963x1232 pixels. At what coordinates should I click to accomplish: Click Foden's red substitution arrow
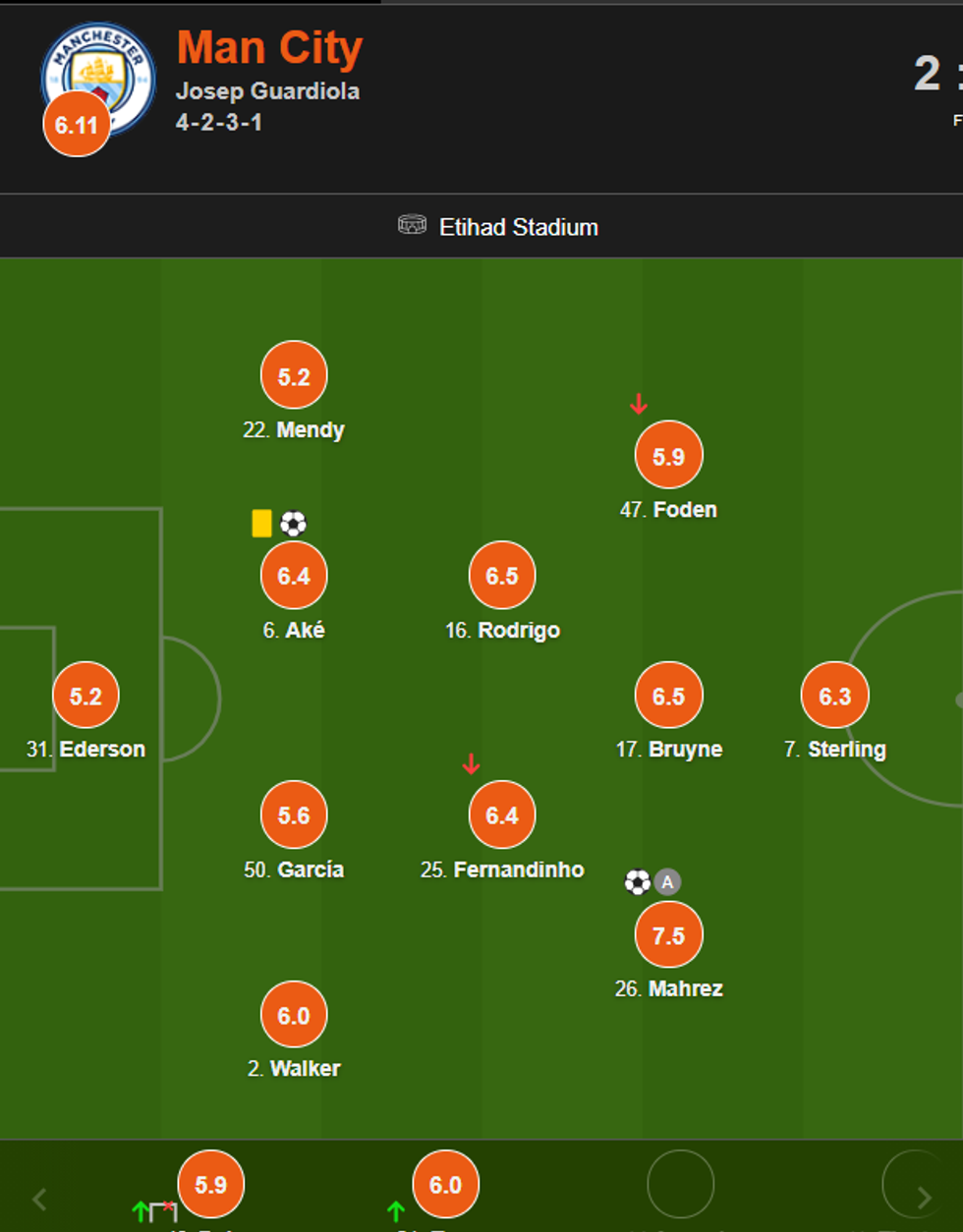pyautogui.click(x=639, y=404)
